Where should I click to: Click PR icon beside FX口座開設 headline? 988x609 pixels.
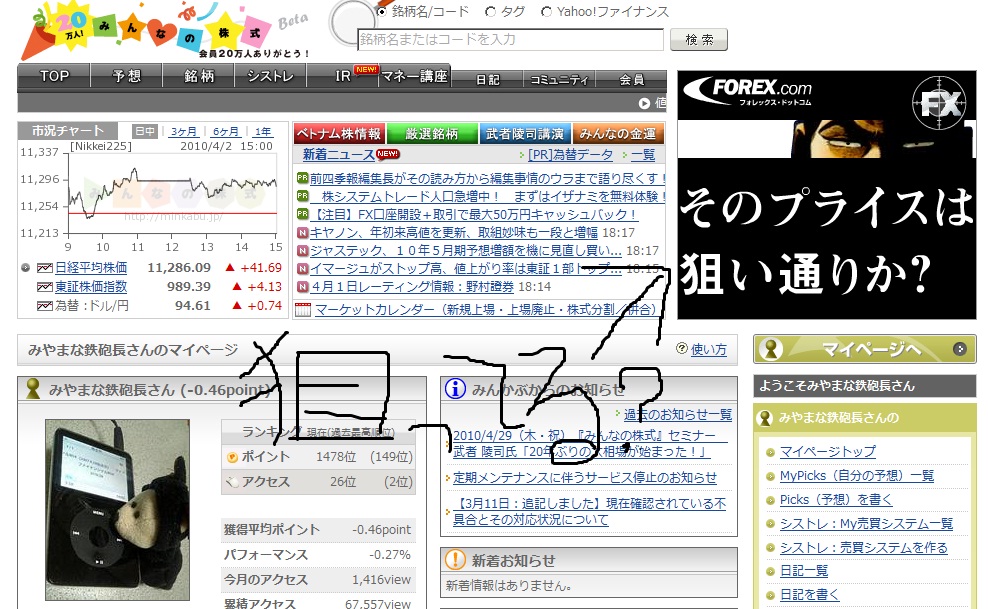pyautogui.click(x=302, y=214)
